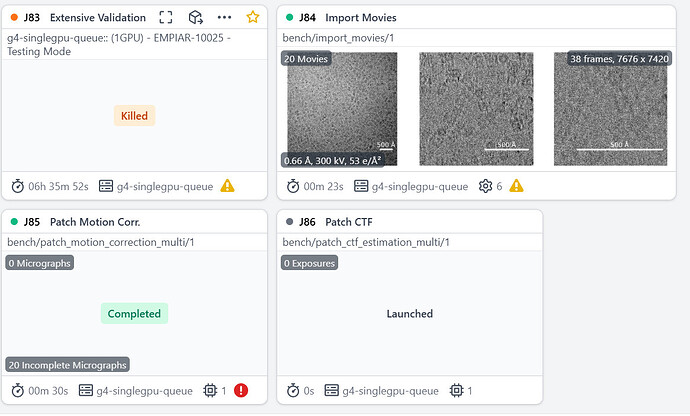Click the 0 Exposures badge on J86
Image resolution: width=690 pixels, height=416 pixels.
click(x=309, y=263)
